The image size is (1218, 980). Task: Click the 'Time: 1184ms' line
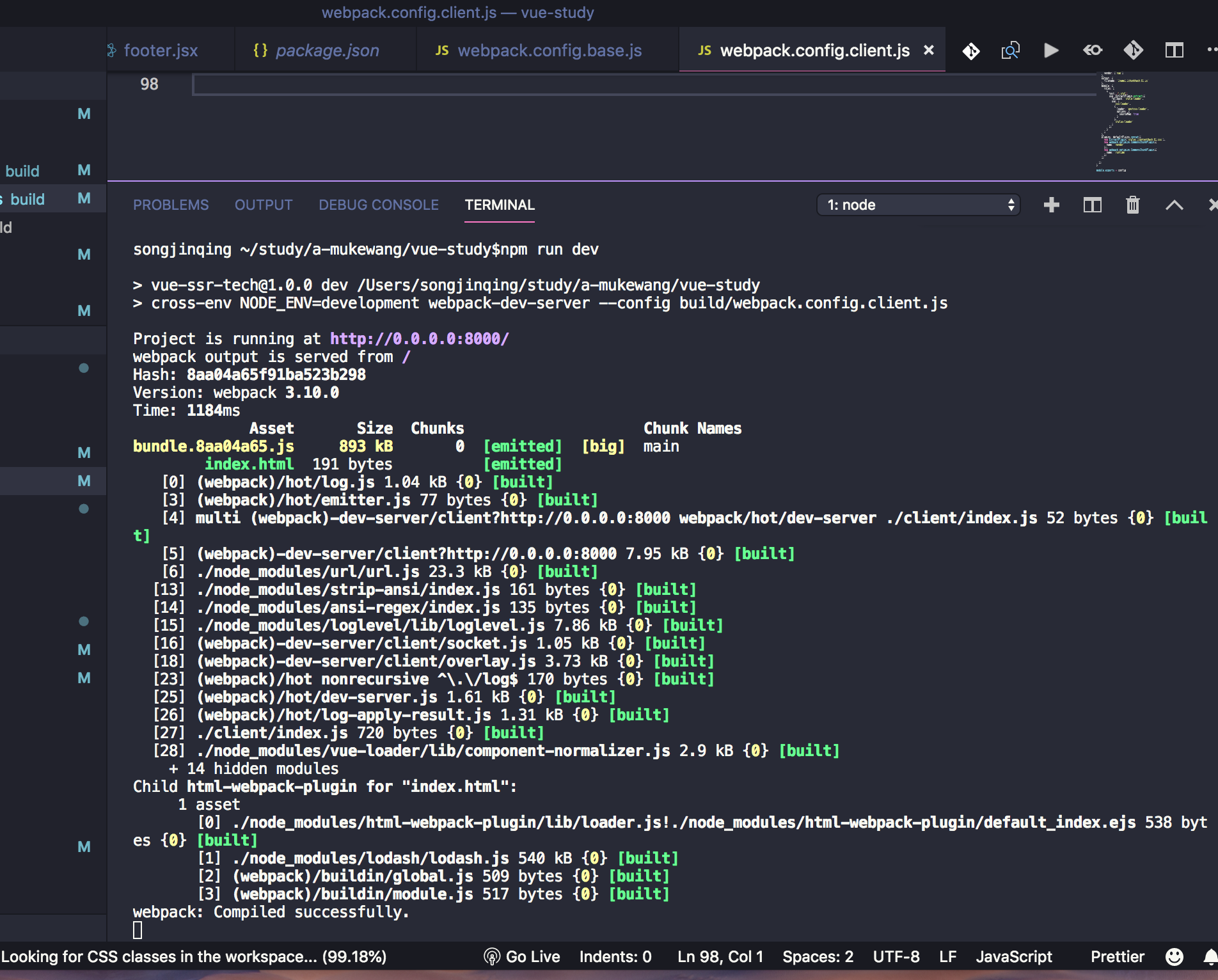187,411
